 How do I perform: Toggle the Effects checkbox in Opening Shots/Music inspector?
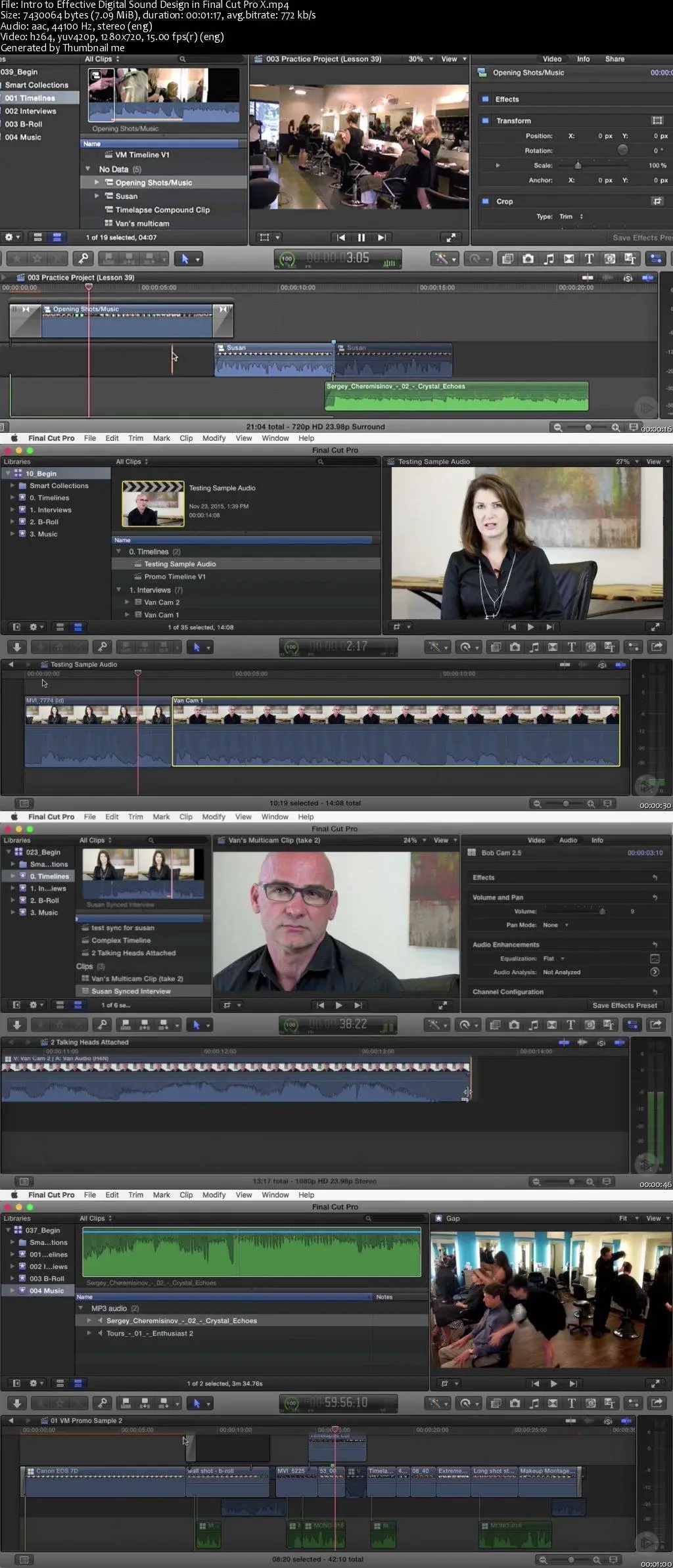click(x=486, y=99)
